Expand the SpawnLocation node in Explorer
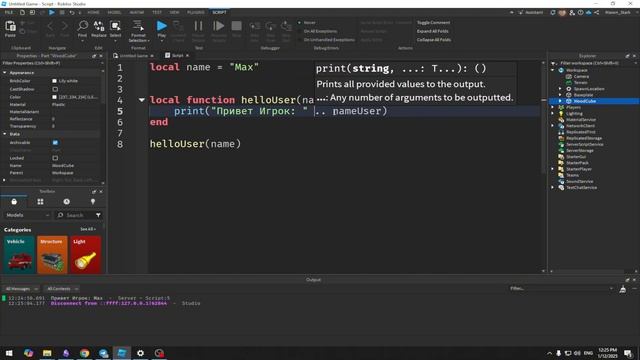Screen dimensions: 640x360 (560, 89)
